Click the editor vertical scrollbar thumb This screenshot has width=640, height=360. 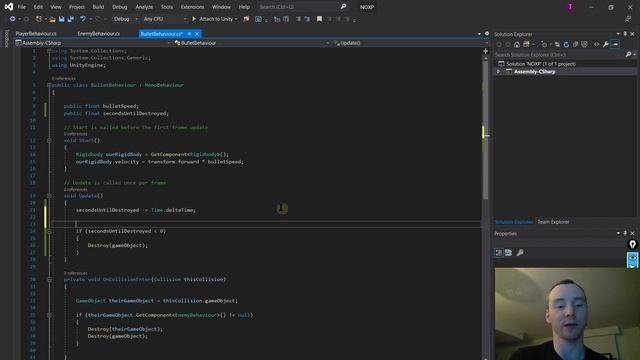[x=485, y=130]
